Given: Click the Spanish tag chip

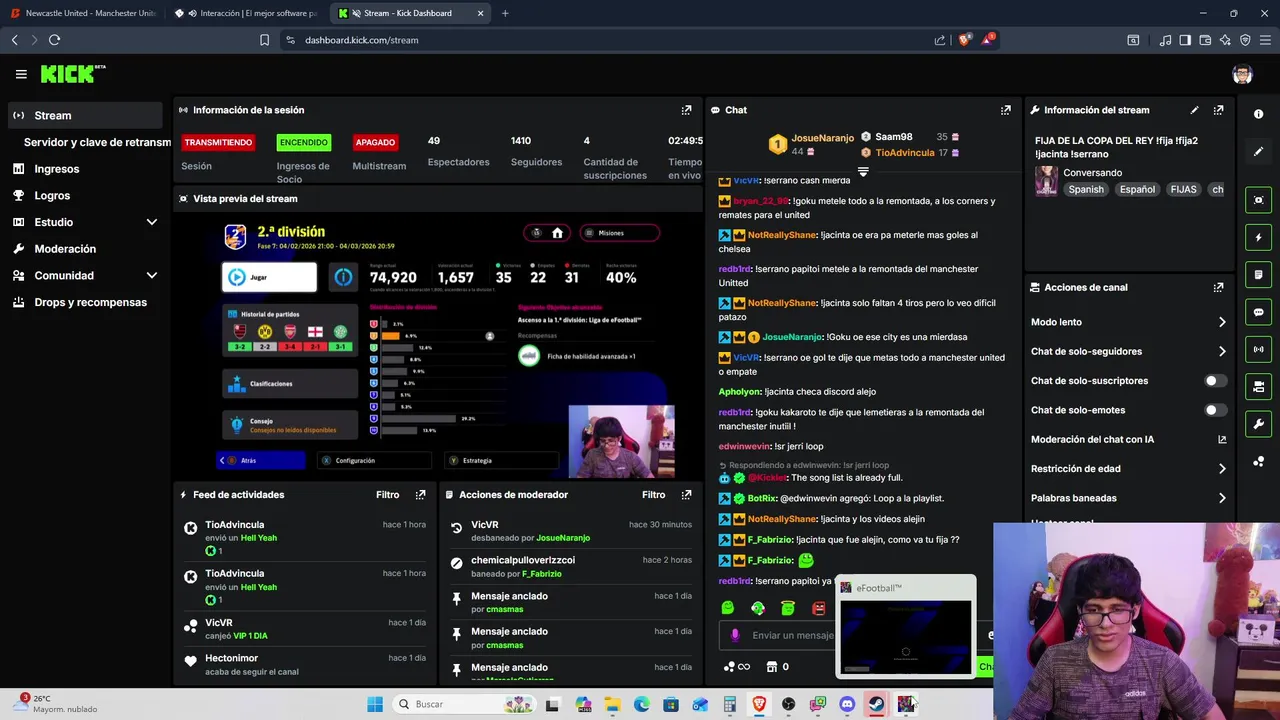Looking at the screenshot, I should 1086,189.
